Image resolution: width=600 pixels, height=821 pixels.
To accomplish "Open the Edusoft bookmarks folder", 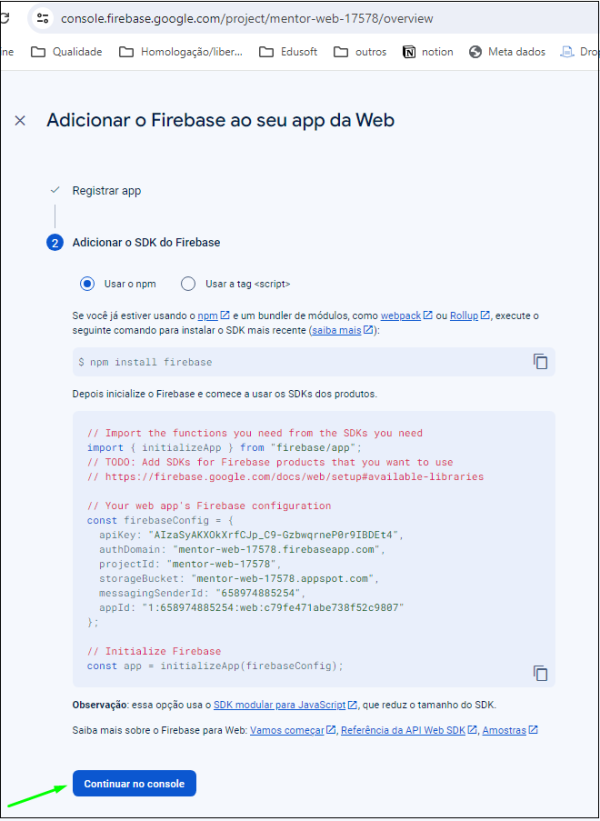I will click(x=288, y=52).
